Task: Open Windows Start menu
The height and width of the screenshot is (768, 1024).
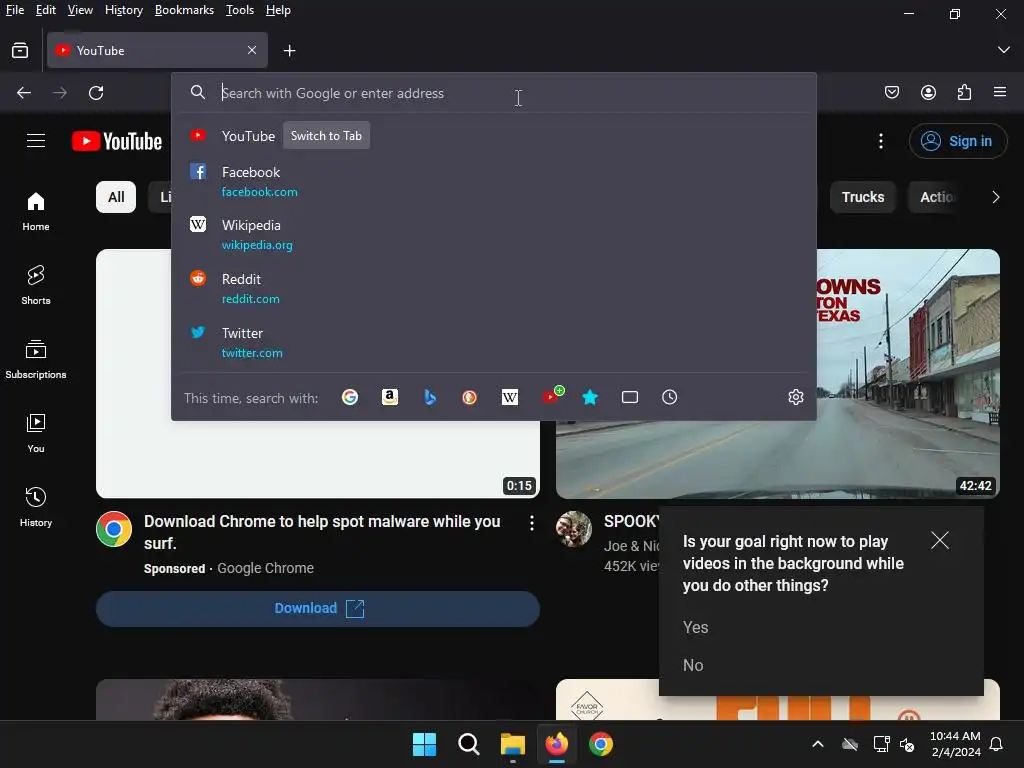Action: click(x=424, y=744)
